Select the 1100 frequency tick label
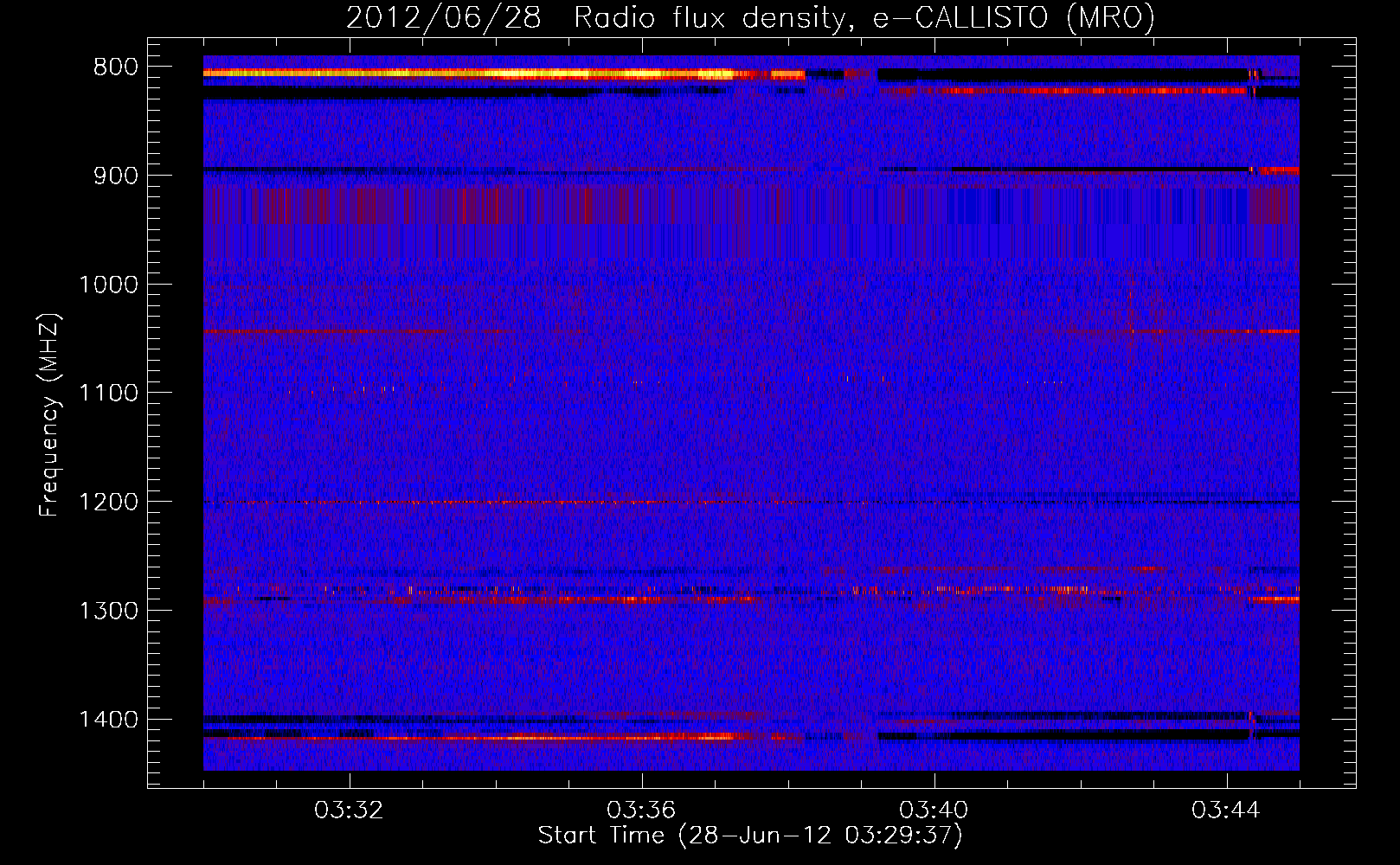The image size is (1400, 865). [x=108, y=394]
